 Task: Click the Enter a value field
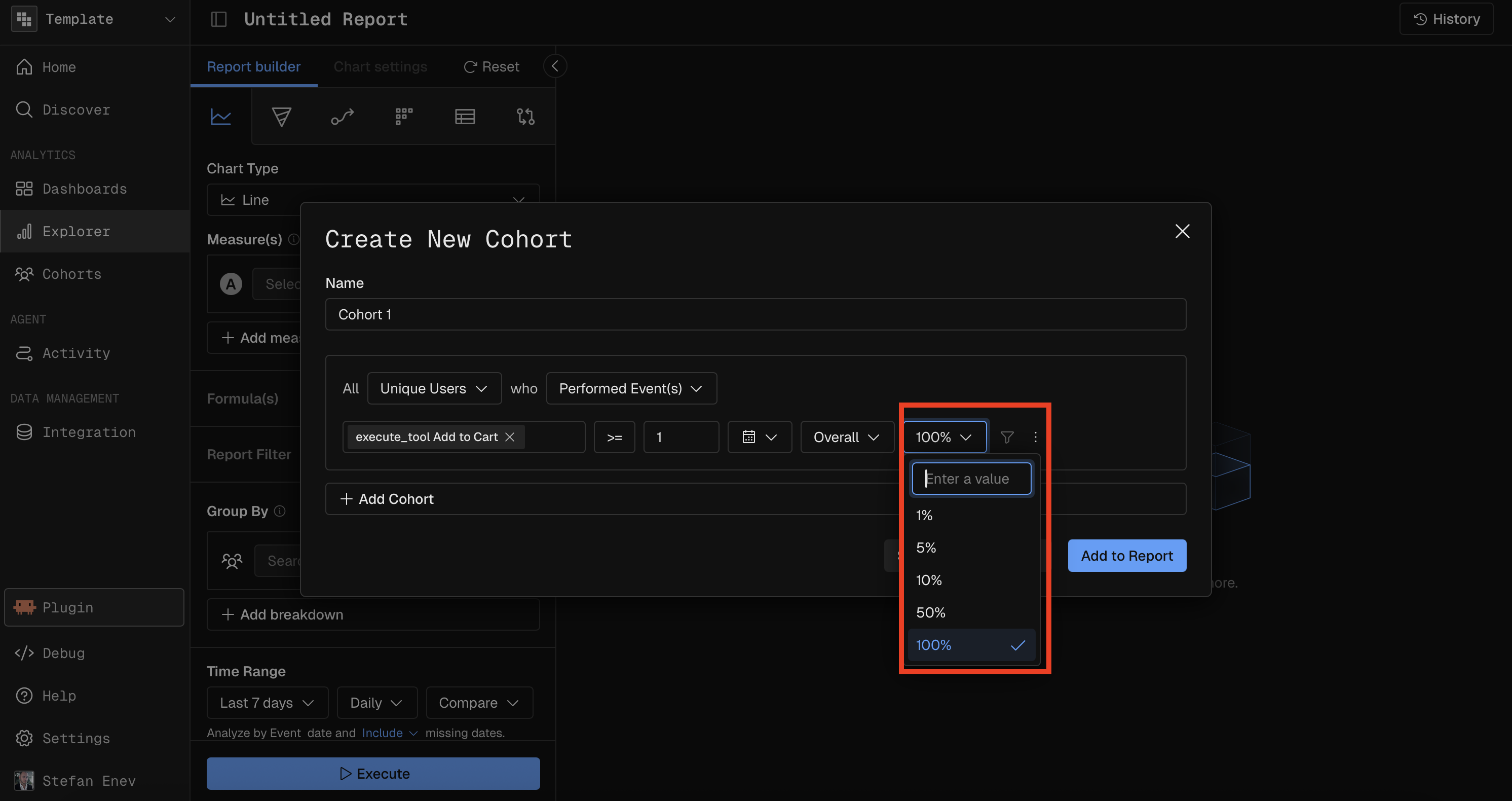coord(971,479)
